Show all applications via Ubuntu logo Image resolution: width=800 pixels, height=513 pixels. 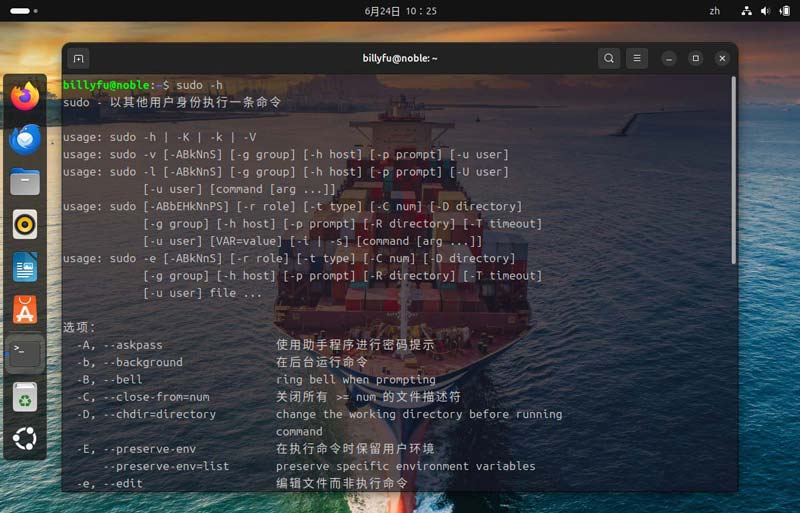[25, 438]
